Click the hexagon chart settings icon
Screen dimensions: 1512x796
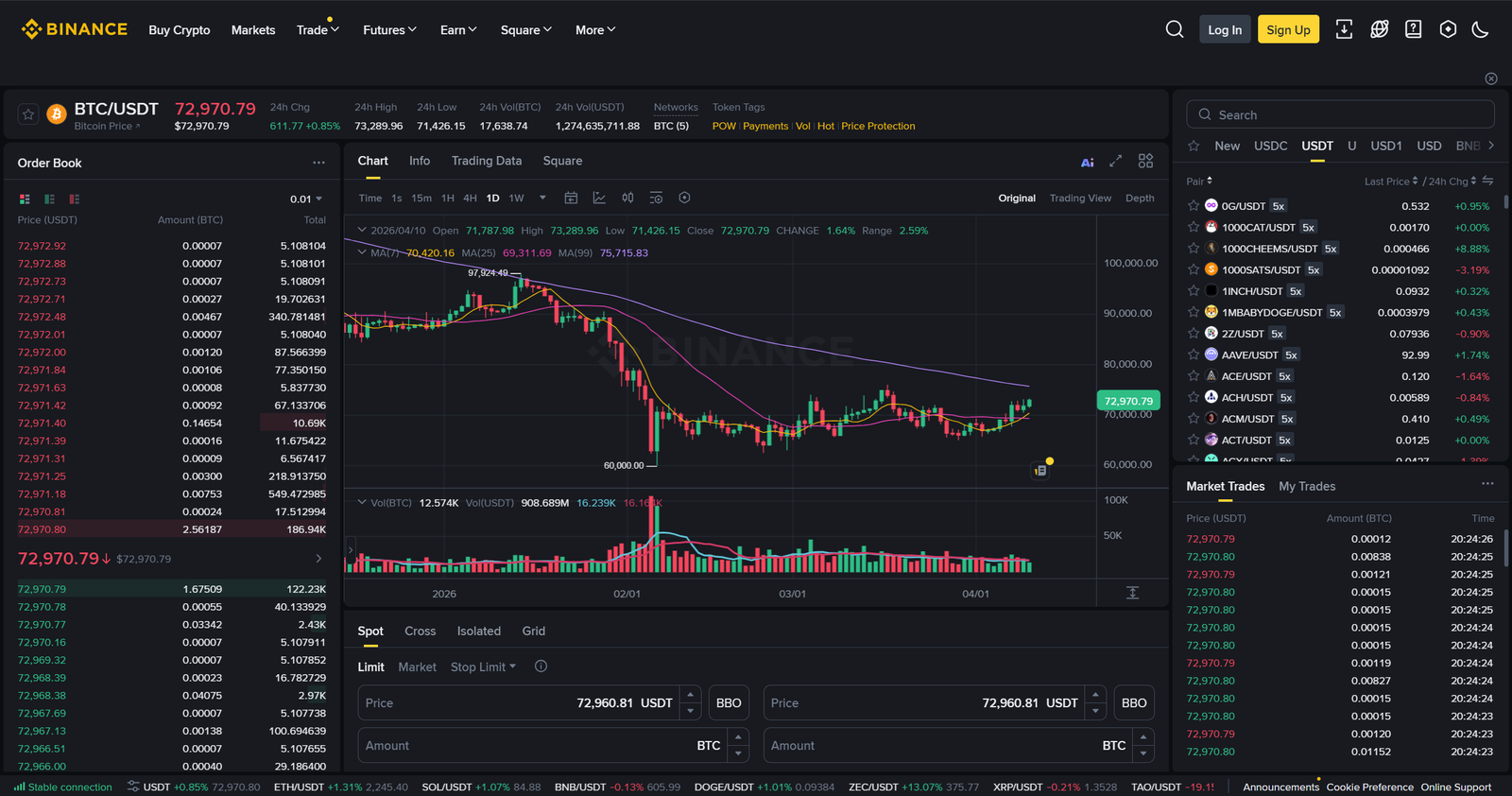click(x=684, y=198)
